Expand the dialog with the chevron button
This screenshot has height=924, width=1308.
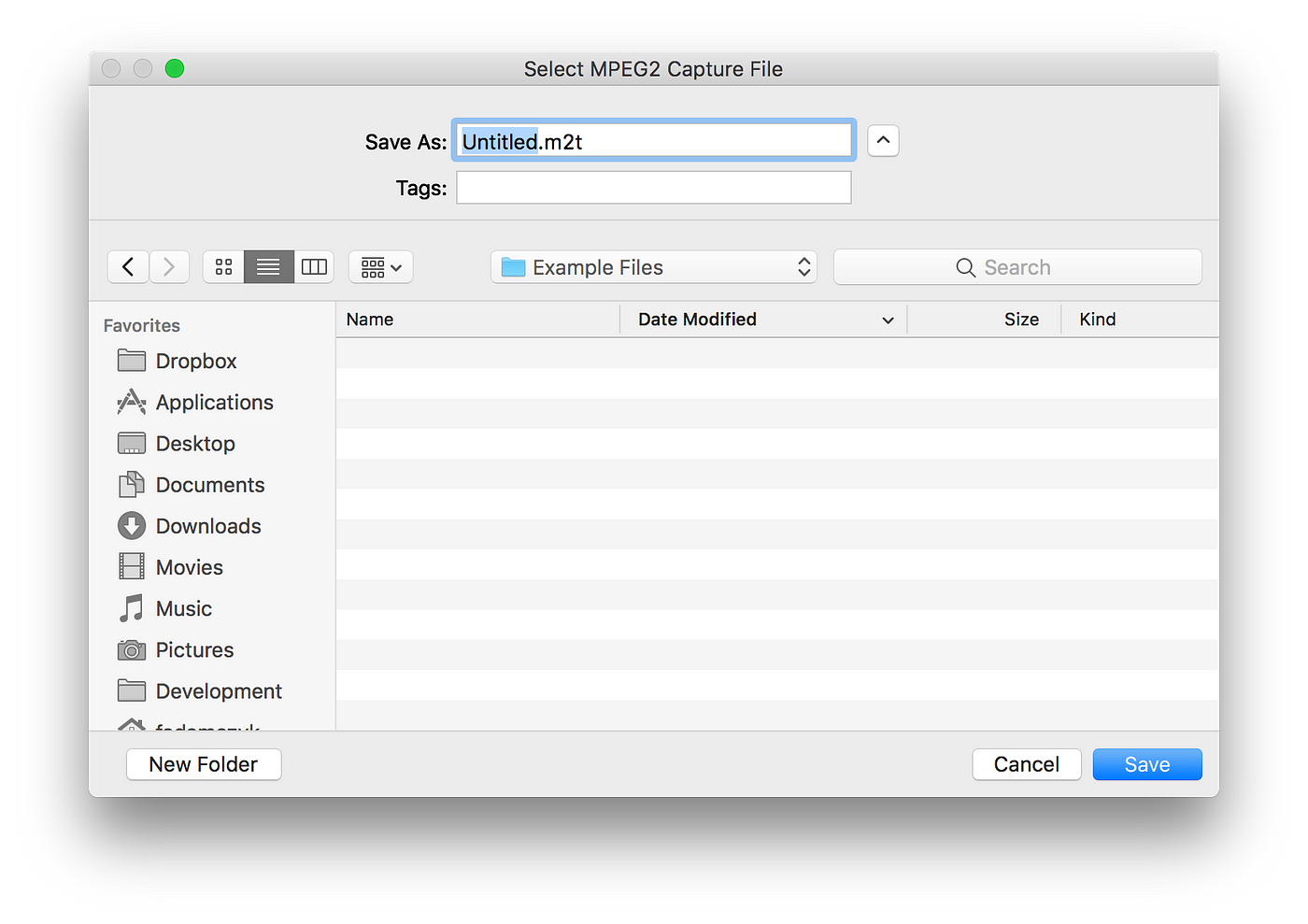[882, 140]
